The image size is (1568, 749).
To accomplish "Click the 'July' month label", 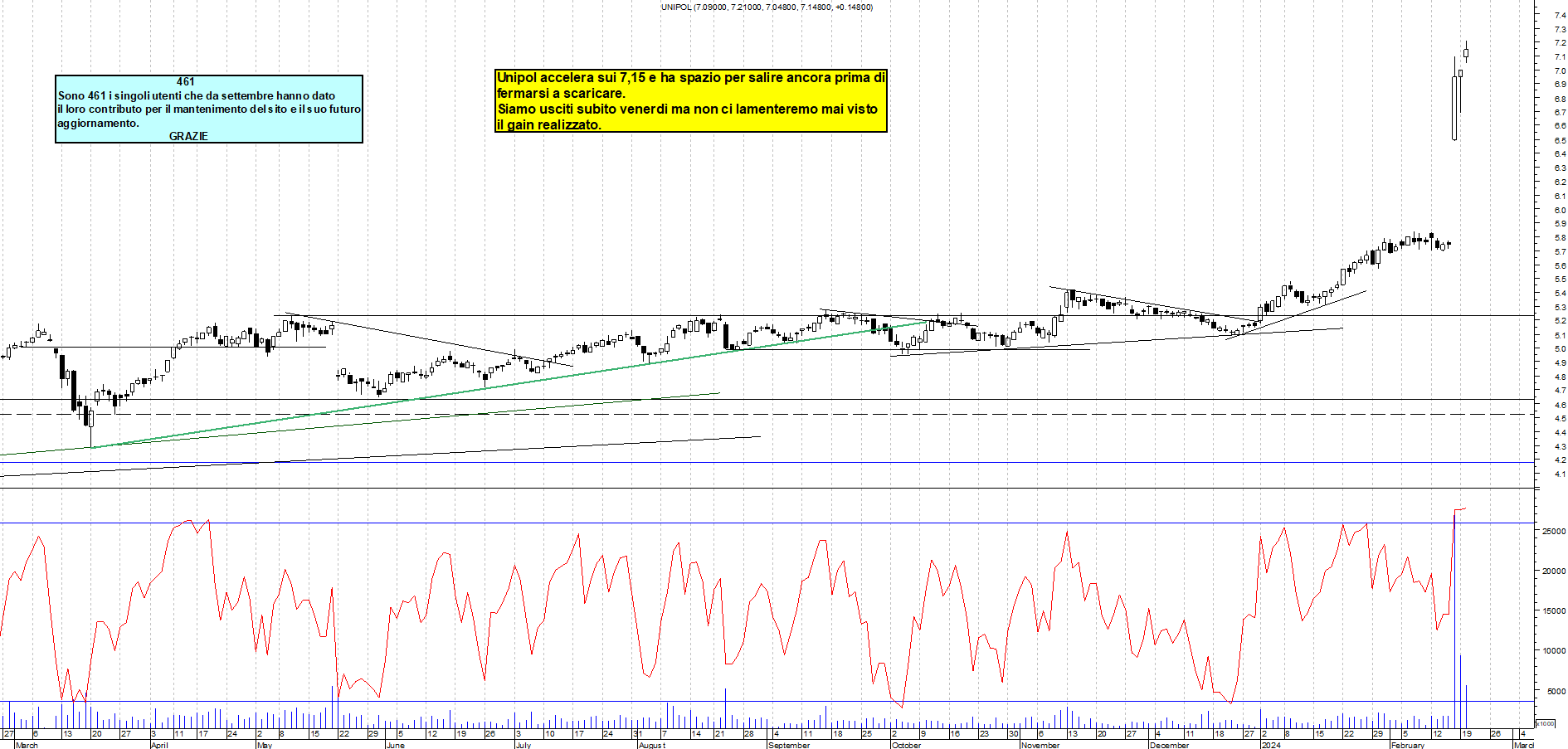I will click(523, 745).
